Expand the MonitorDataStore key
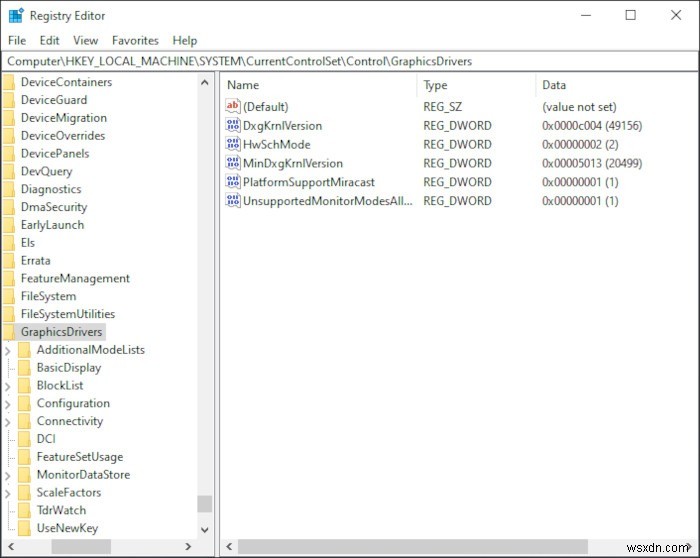The image size is (700, 558). click(8, 476)
